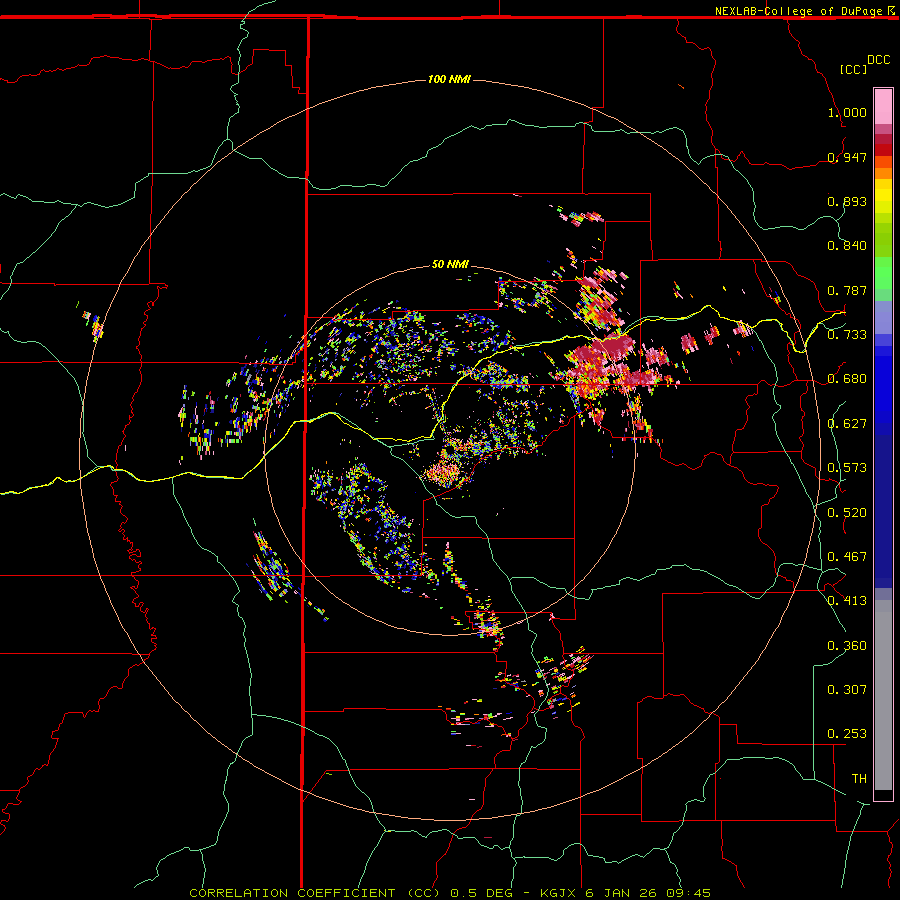Click the TH threshold label on the scale
Image resolution: width=900 pixels, height=900 pixels.
(859, 779)
